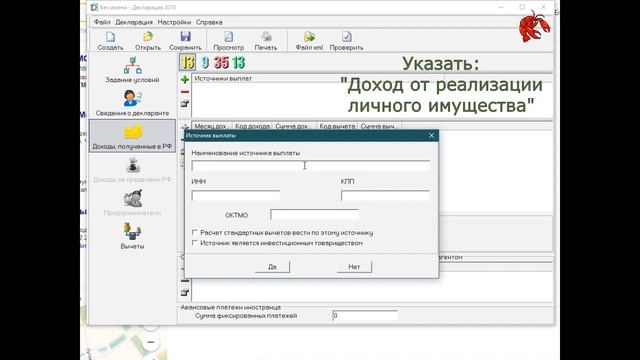Open the Файл menu
This screenshot has width=640, height=360.
(102, 22)
